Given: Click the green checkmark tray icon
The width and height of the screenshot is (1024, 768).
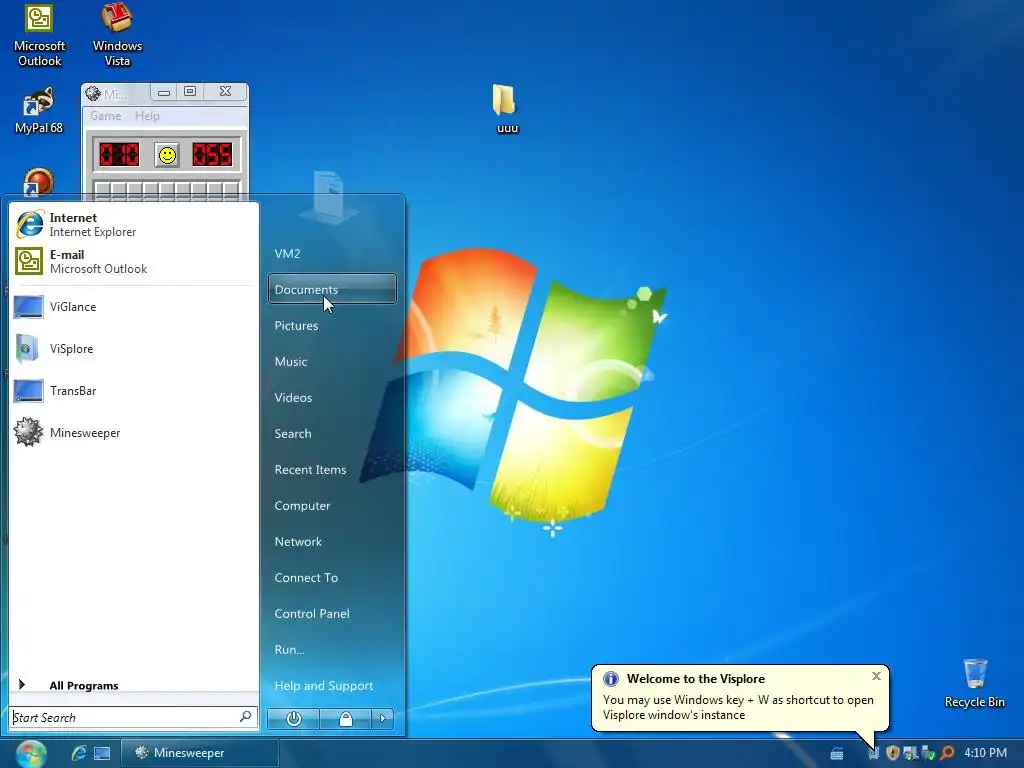Looking at the screenshot, I should [928, 753].
